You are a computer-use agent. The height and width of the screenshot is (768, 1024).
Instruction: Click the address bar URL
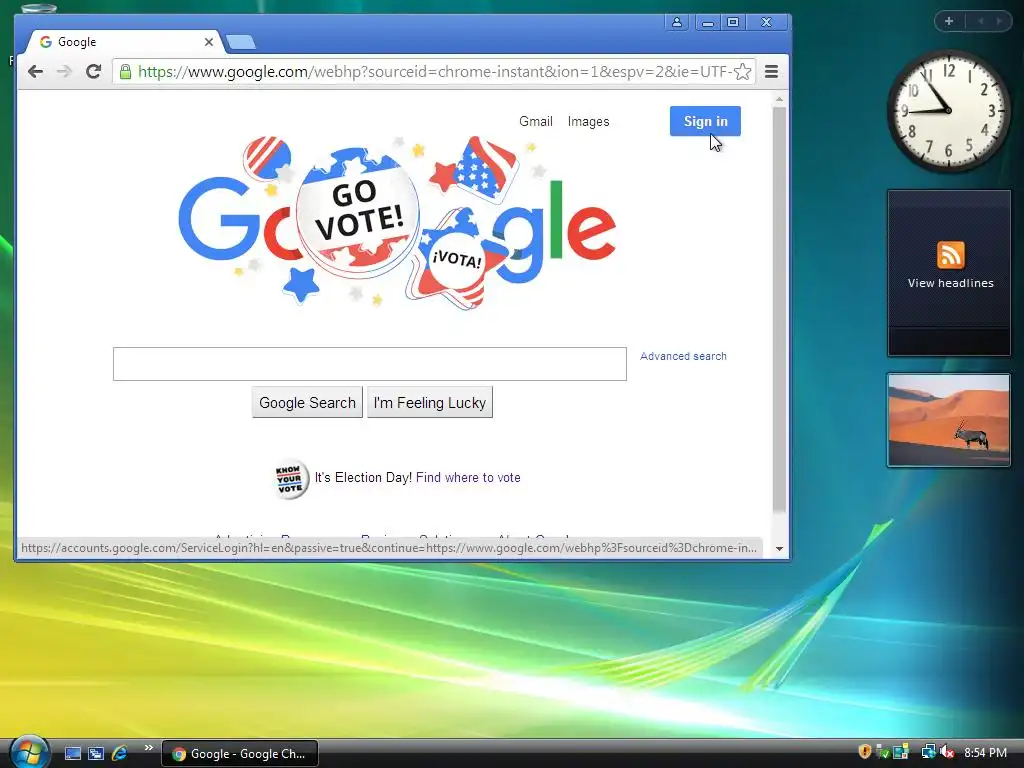tap(434, 72)
